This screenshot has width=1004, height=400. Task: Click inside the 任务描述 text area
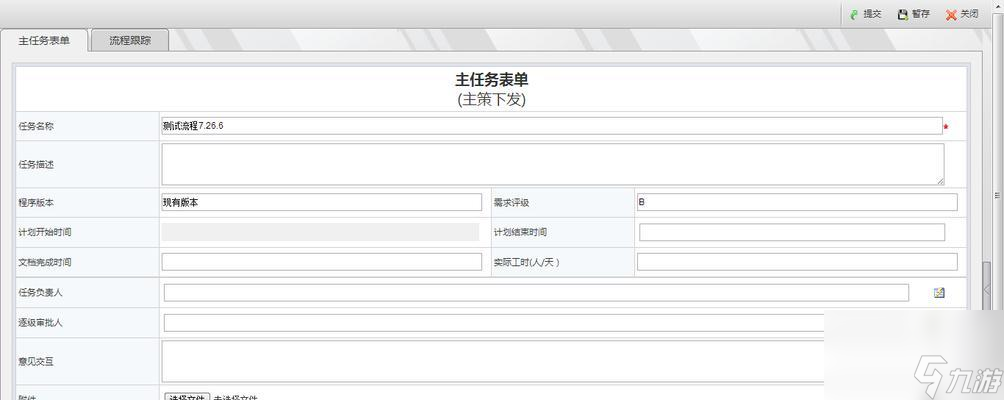coord(553,164)
